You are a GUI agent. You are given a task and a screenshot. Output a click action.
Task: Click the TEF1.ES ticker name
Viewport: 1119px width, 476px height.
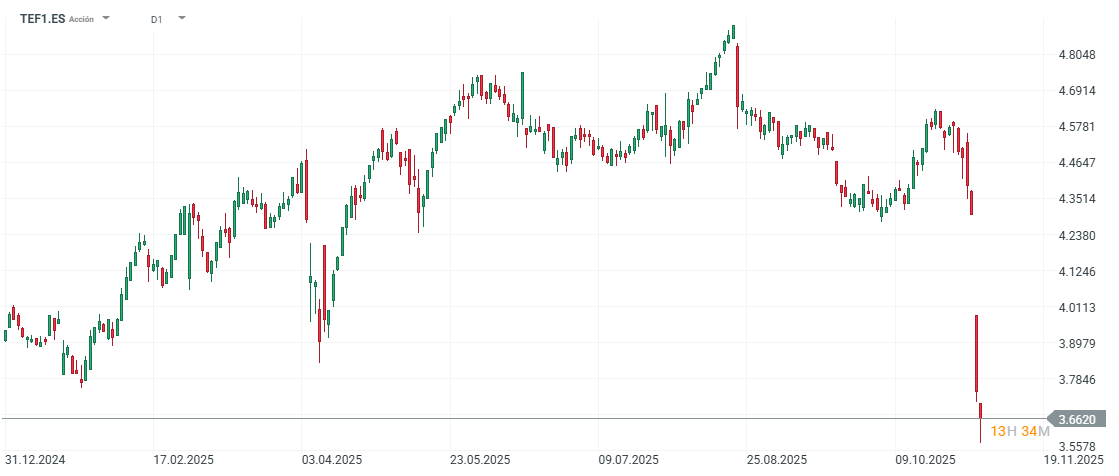pyautogui.click(x=43, y=18)
